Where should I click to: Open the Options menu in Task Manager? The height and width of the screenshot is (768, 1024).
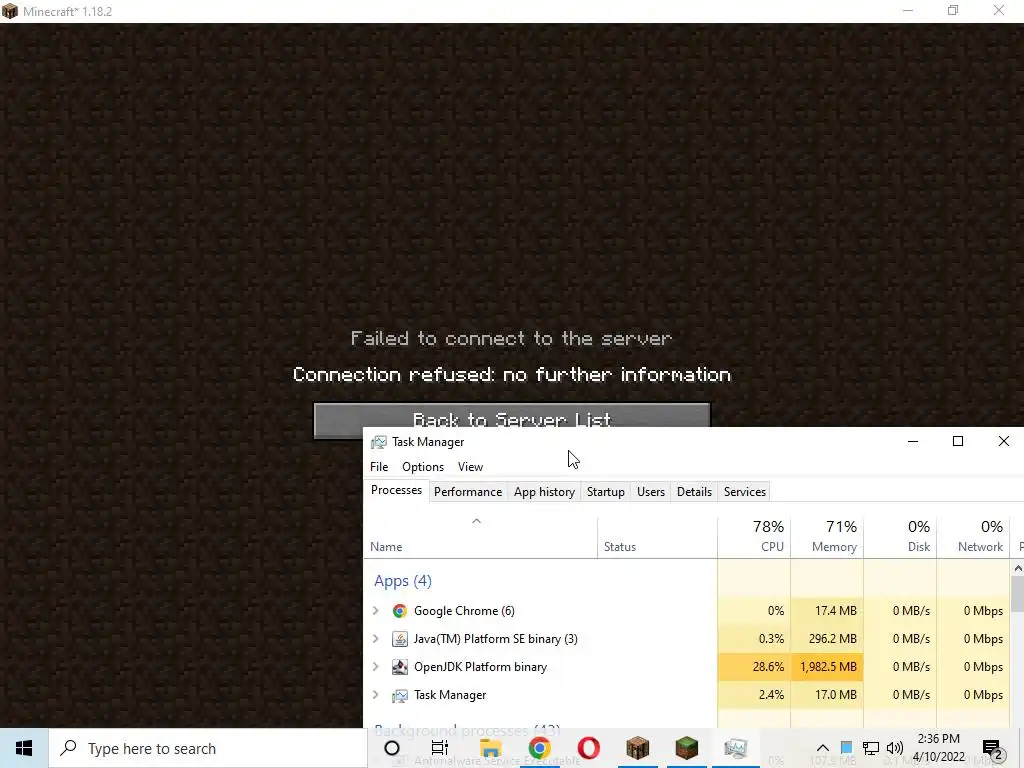click(423, 466)
